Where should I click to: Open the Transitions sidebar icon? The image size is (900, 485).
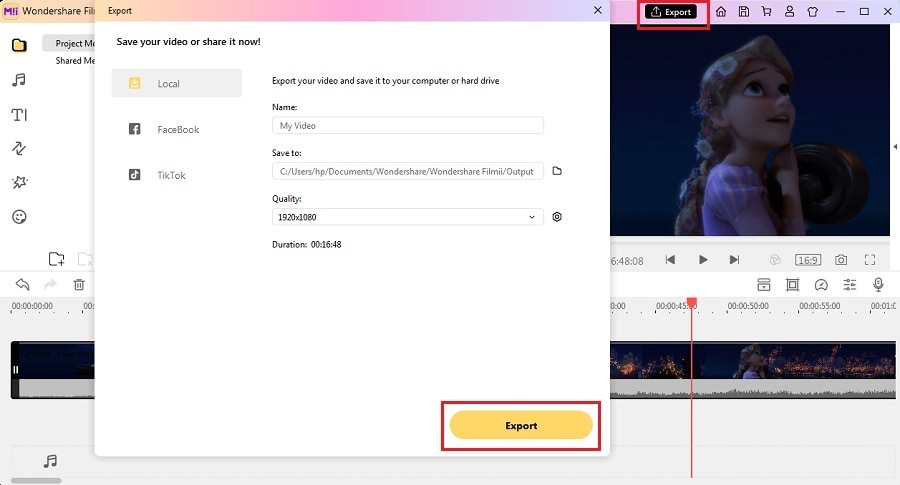[19, 149]
